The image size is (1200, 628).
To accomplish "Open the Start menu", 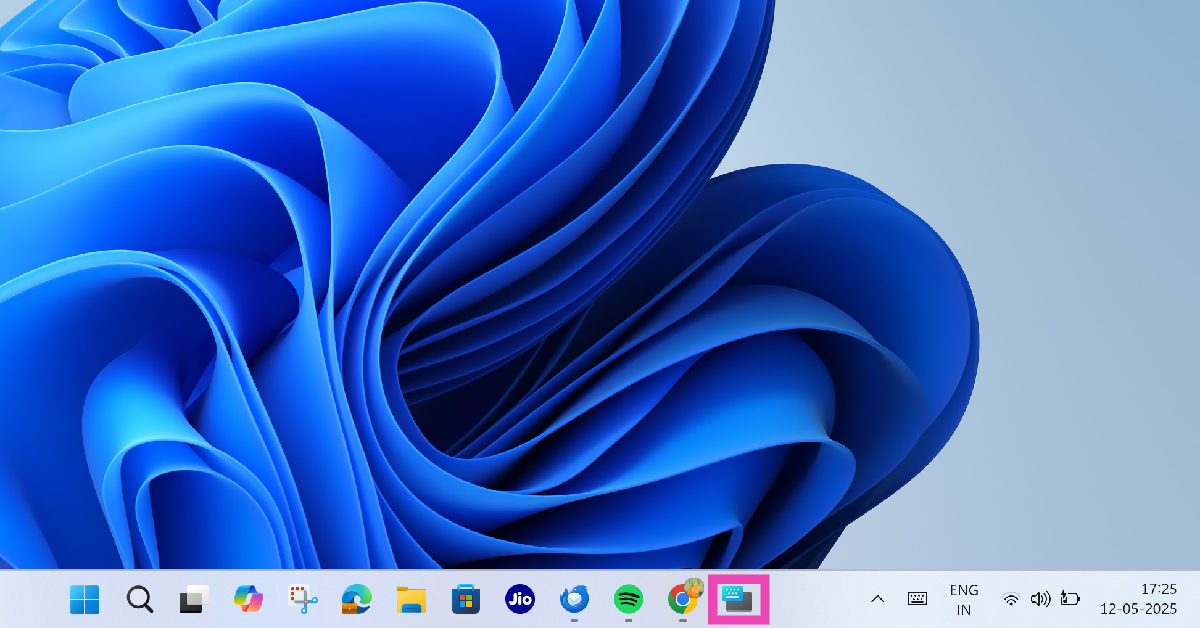I will tap(83, 600).
